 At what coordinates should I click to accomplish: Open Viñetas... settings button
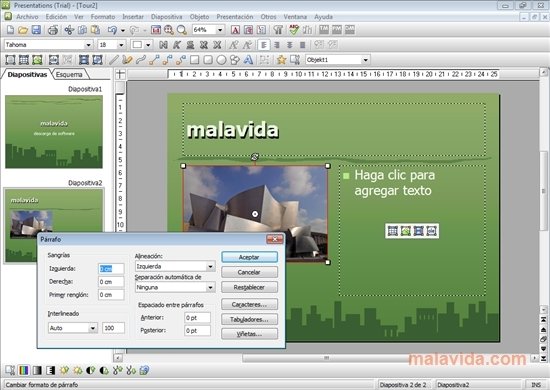[x=249, y=334]
